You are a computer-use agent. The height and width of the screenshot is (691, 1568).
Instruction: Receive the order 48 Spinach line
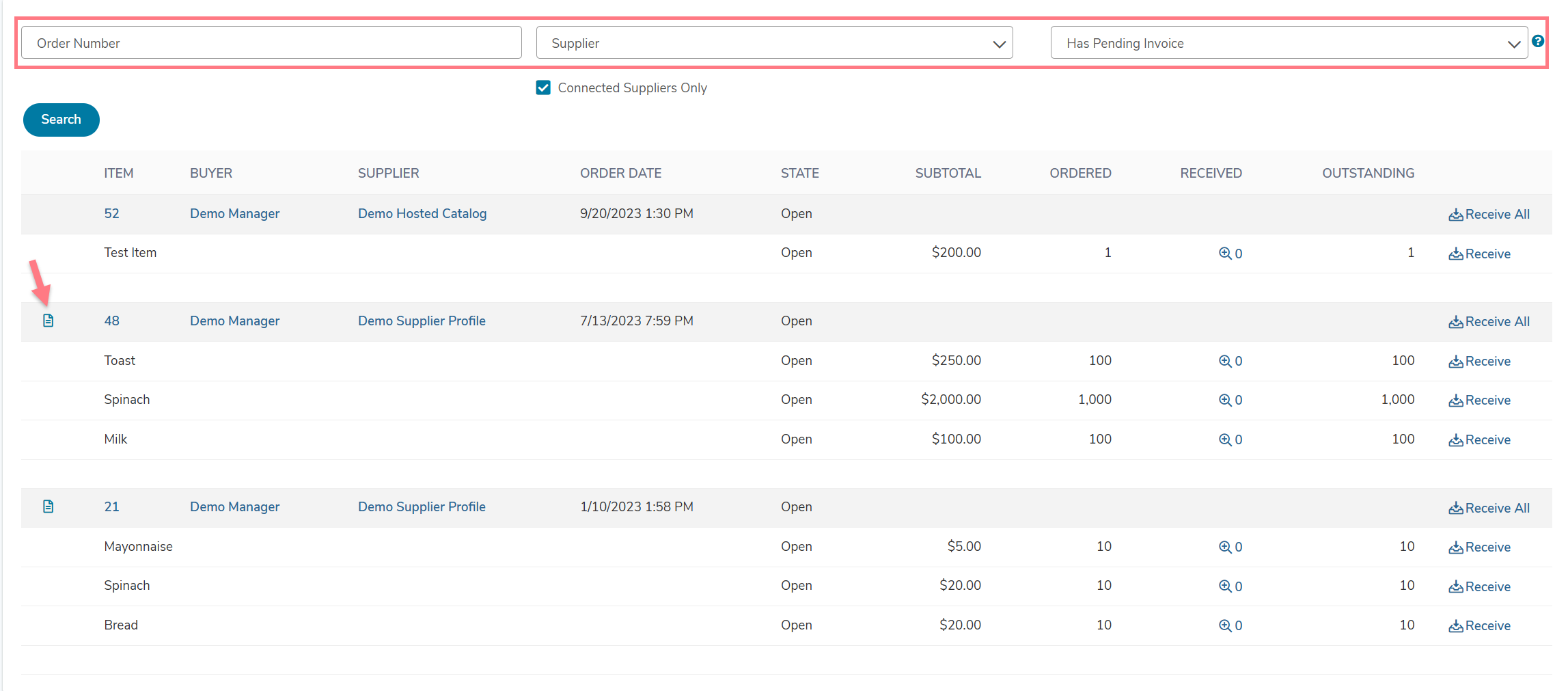1479,400
